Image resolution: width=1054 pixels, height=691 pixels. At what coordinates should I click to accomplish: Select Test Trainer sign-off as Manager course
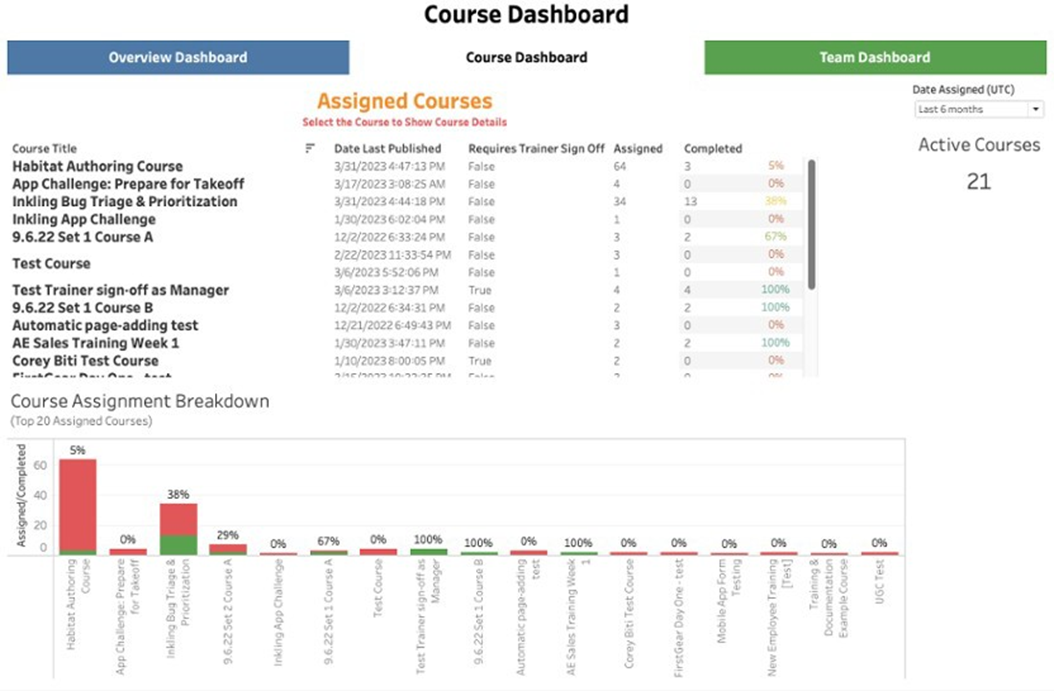click(120, 290)
